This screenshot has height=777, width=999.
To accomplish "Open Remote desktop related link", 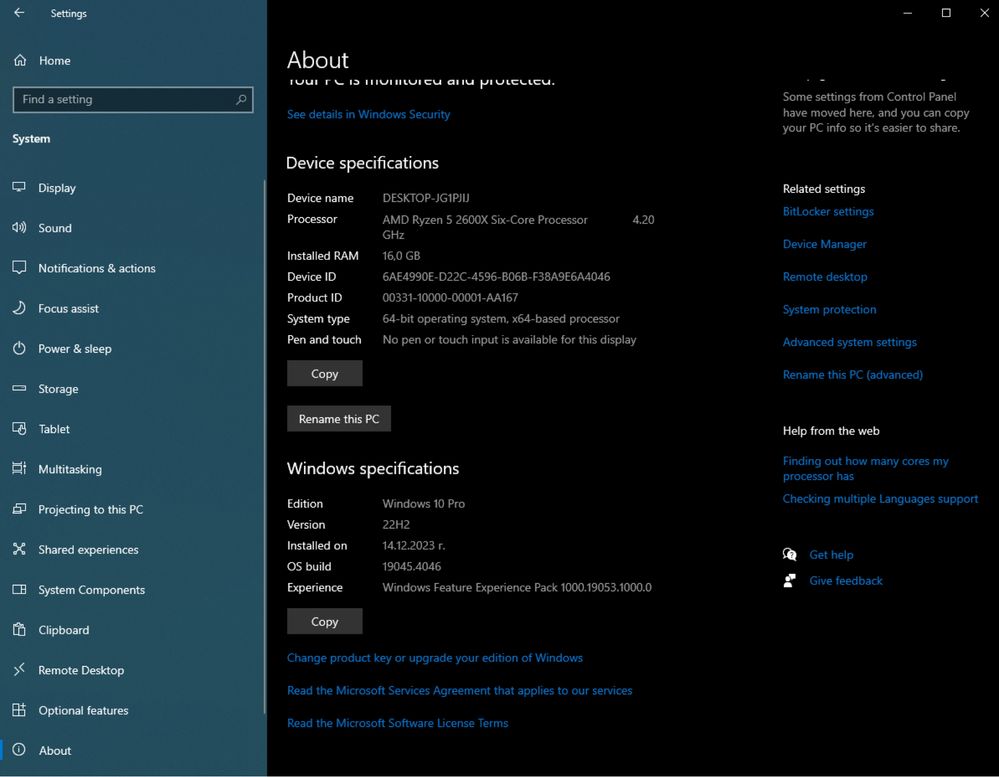I will 824,276.
